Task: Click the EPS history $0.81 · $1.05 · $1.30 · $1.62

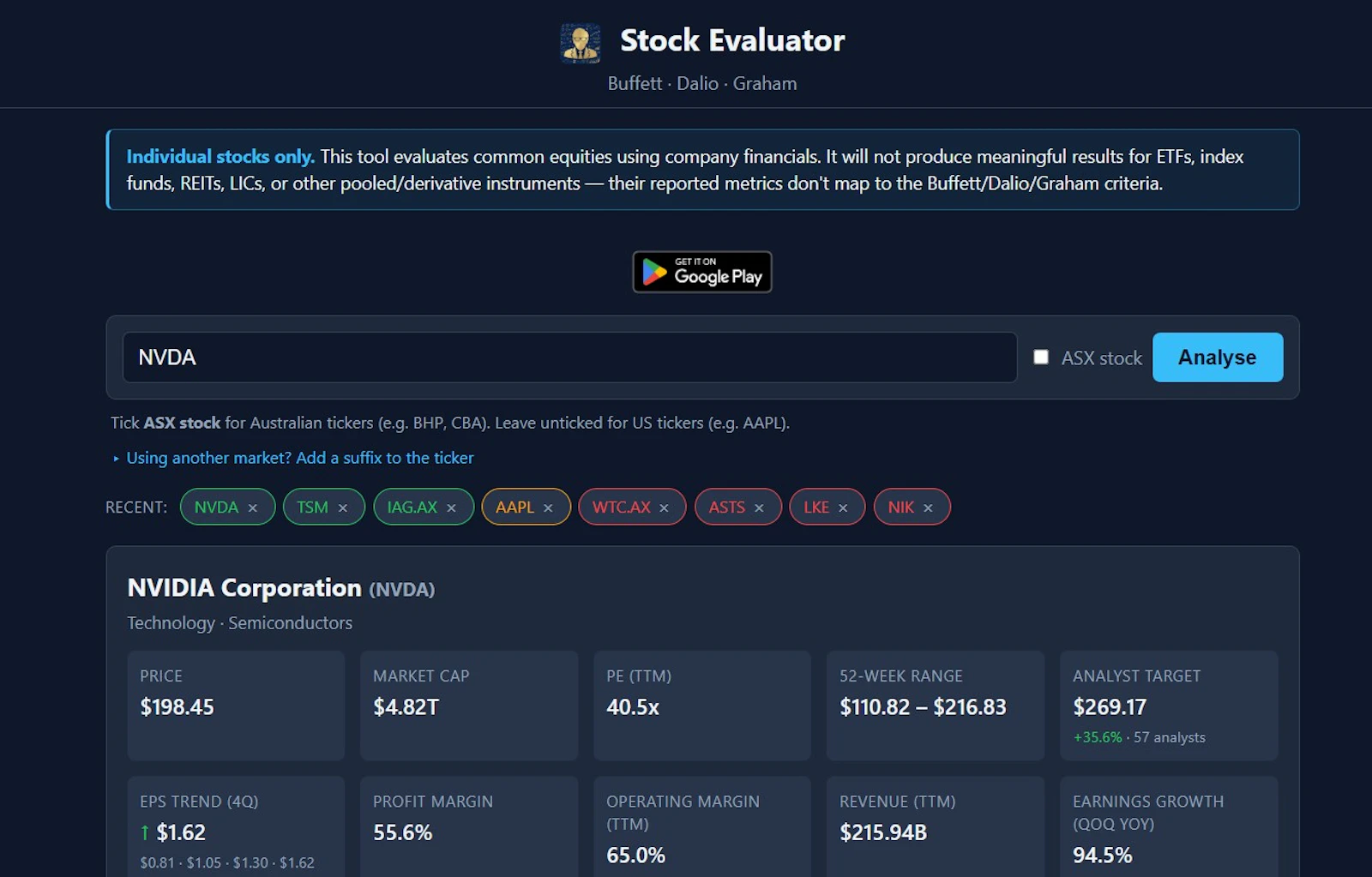Action: pyautogui.click(x=227, y=862)
